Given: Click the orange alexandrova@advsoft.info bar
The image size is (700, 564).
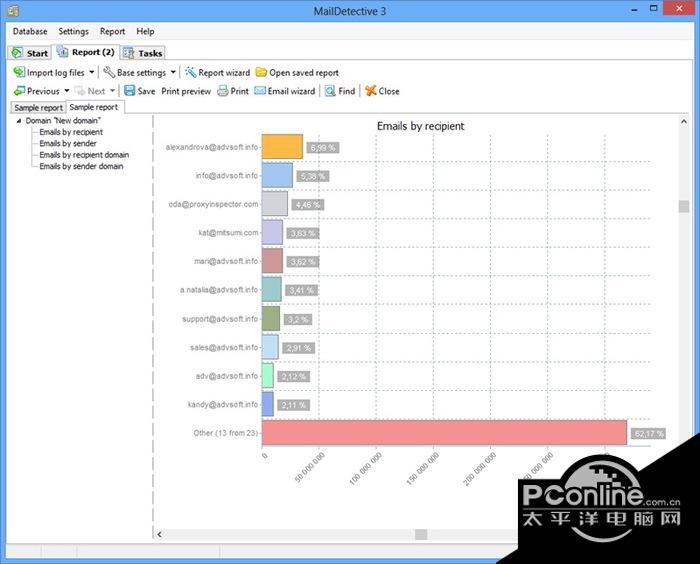Looking at the screenshot, I should [282, 147].
